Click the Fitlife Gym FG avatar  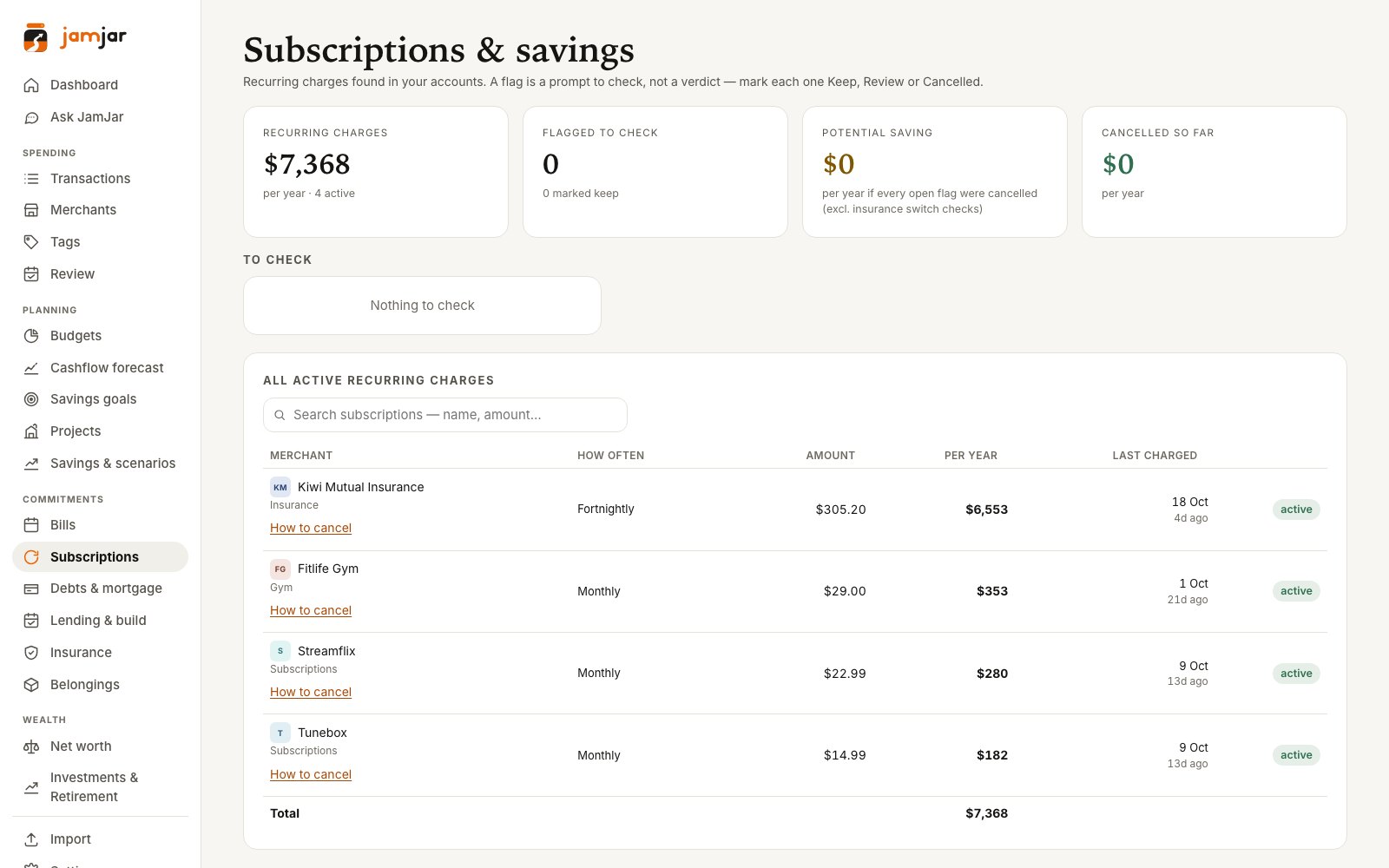coord(280,569)
